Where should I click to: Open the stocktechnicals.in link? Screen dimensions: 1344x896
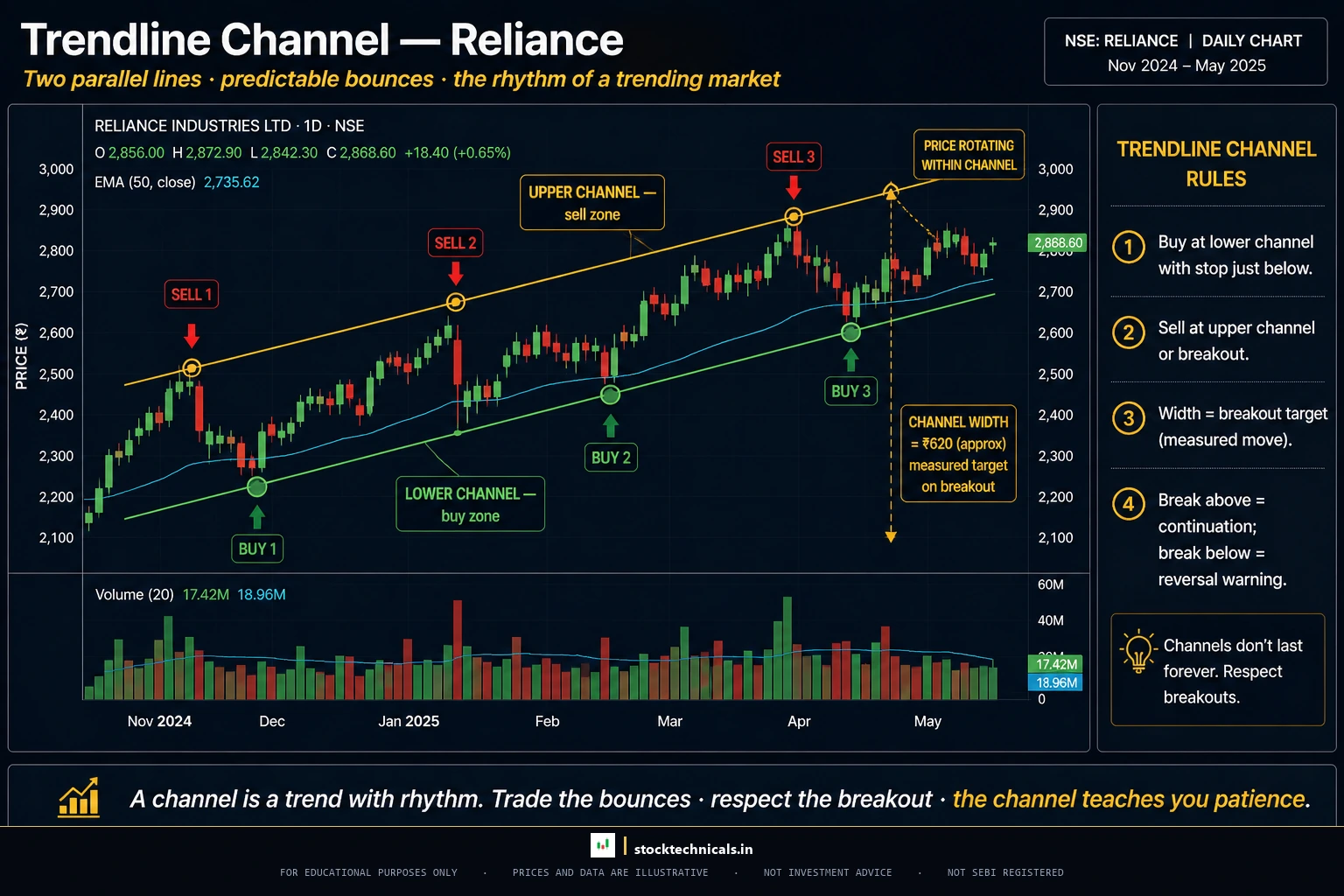(693, 849)
